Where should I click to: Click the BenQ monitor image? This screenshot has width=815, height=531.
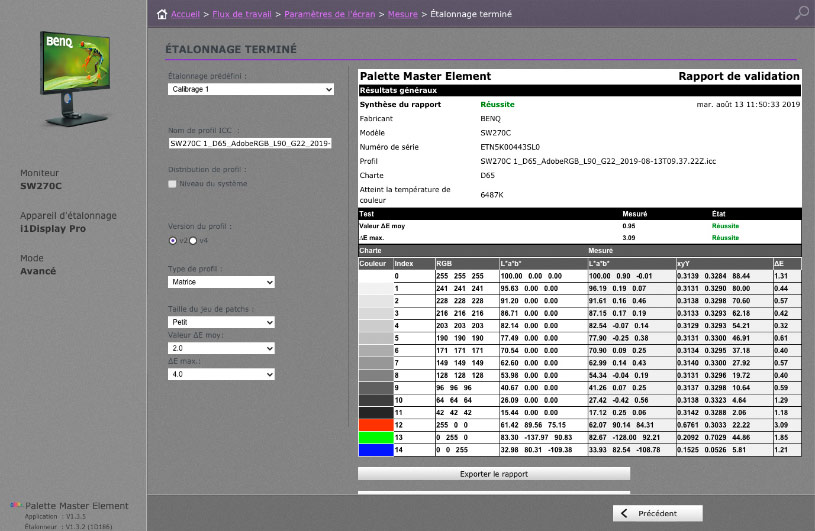tap(76, 78)
